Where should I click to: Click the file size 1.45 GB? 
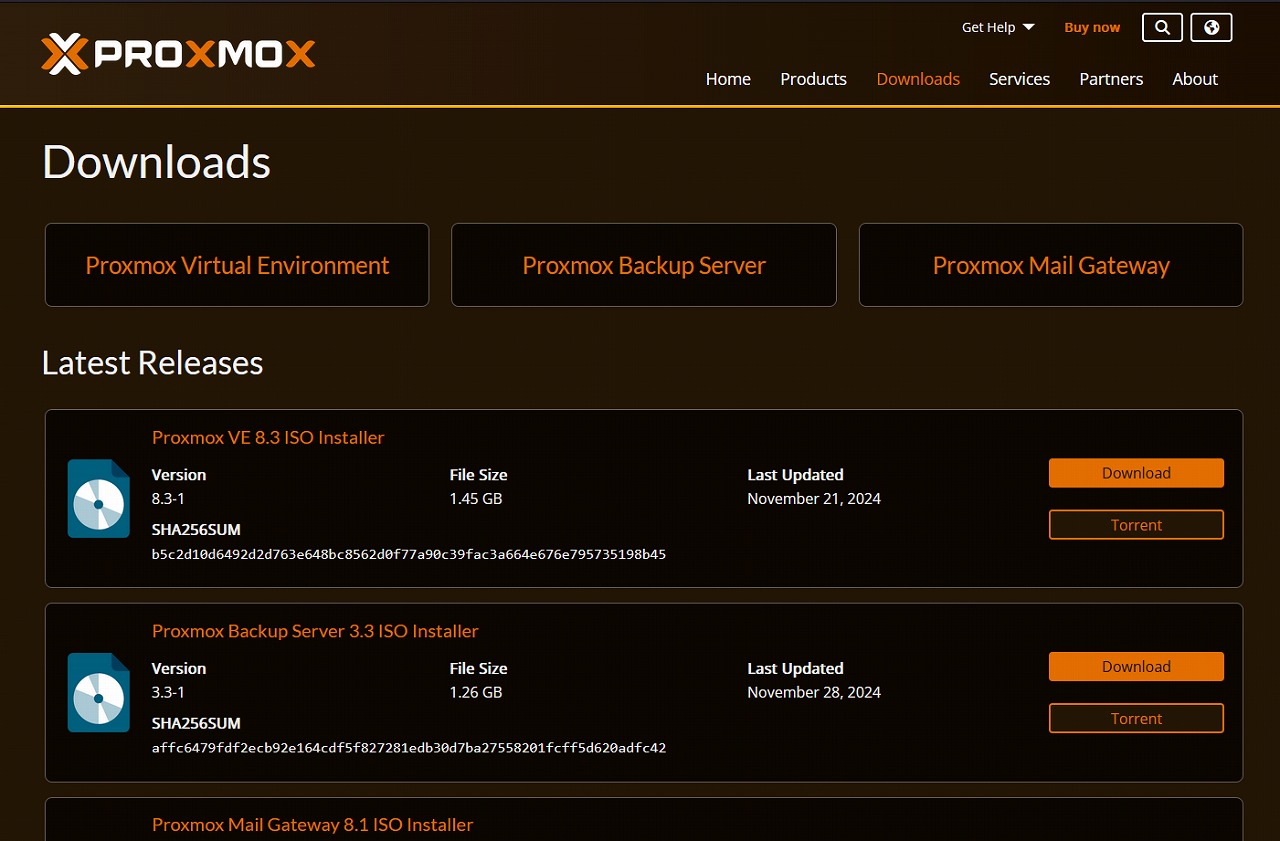pyautogui.click(x=476, y=499)
